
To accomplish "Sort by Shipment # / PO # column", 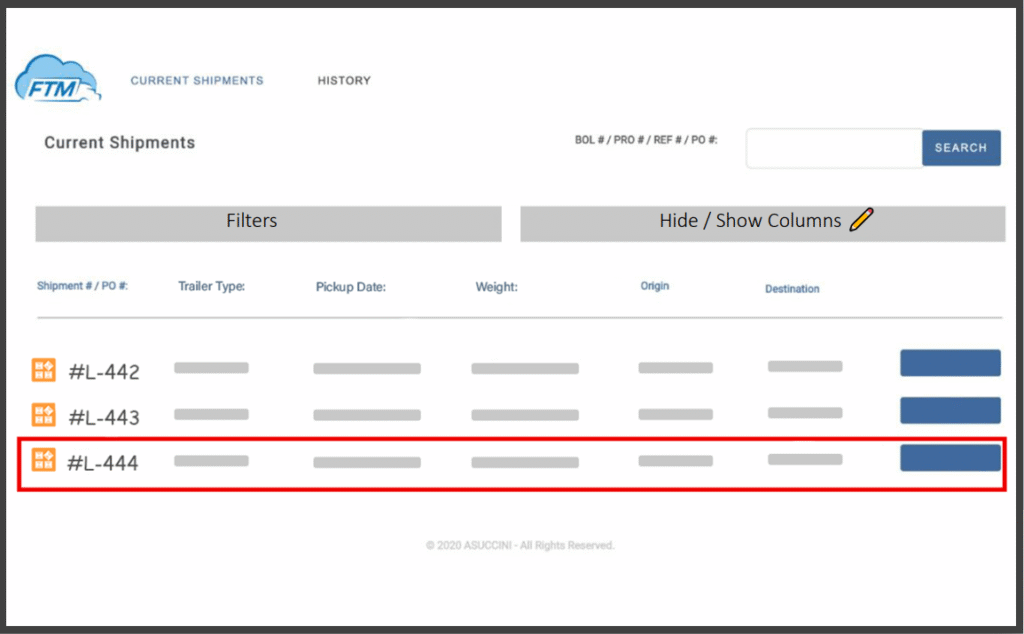I will (83, 286).
